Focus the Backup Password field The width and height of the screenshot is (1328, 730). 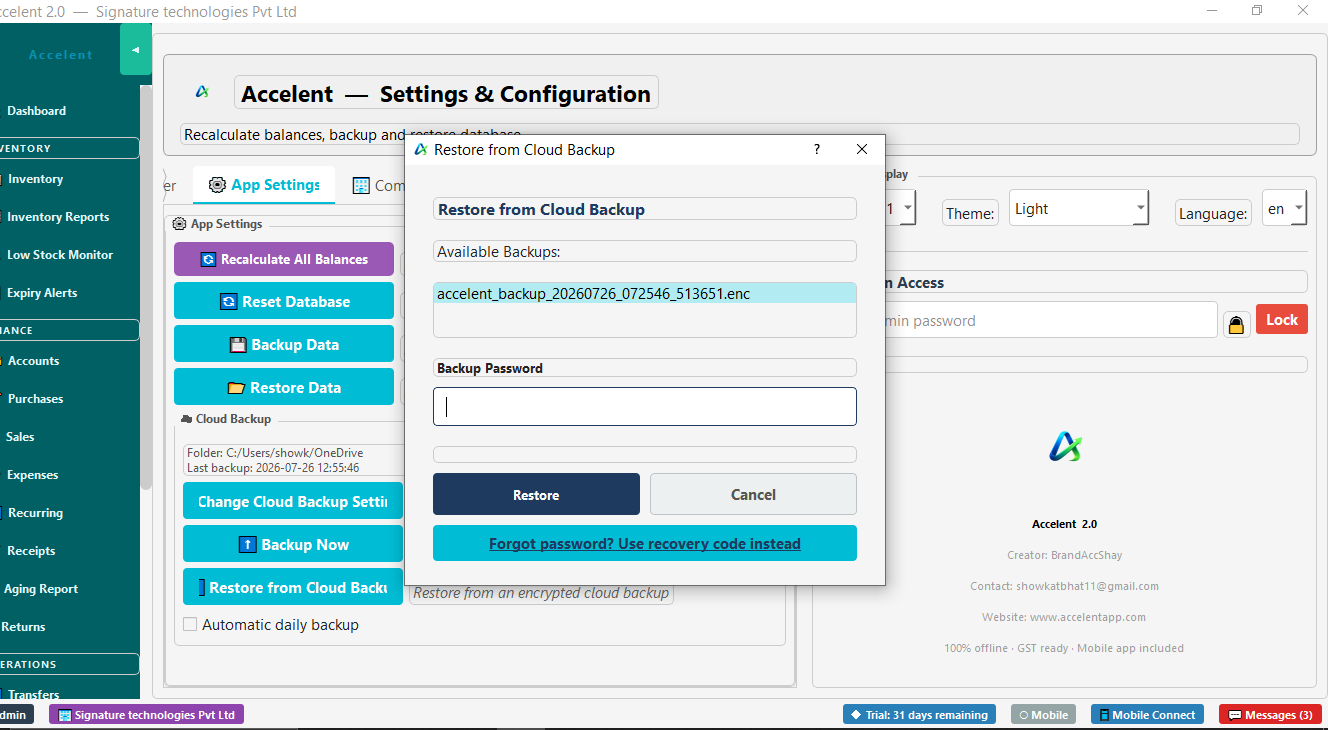pos(645,406)
